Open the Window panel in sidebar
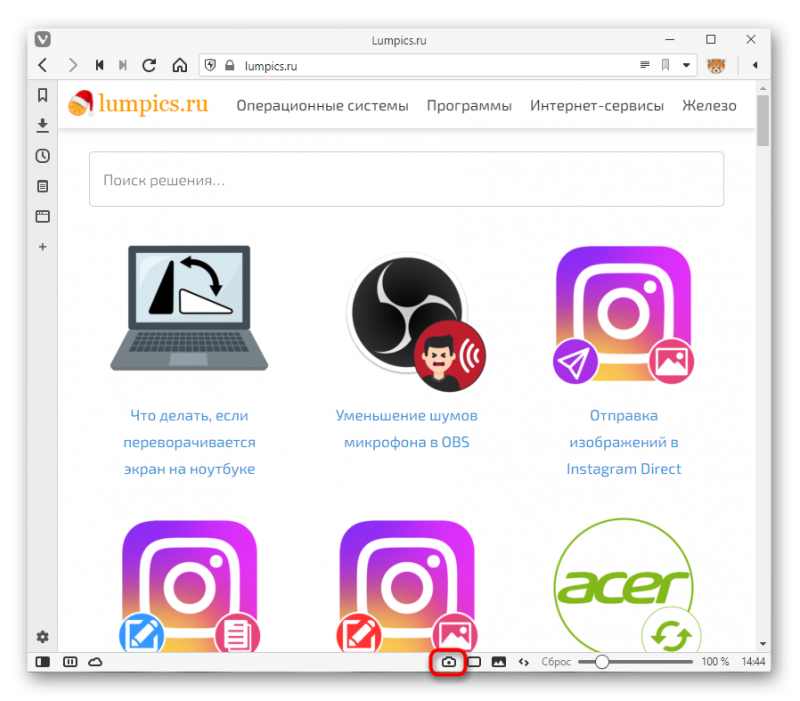Image resolution: width=800 pixels, height=701 pixels. tap(43, 216)
